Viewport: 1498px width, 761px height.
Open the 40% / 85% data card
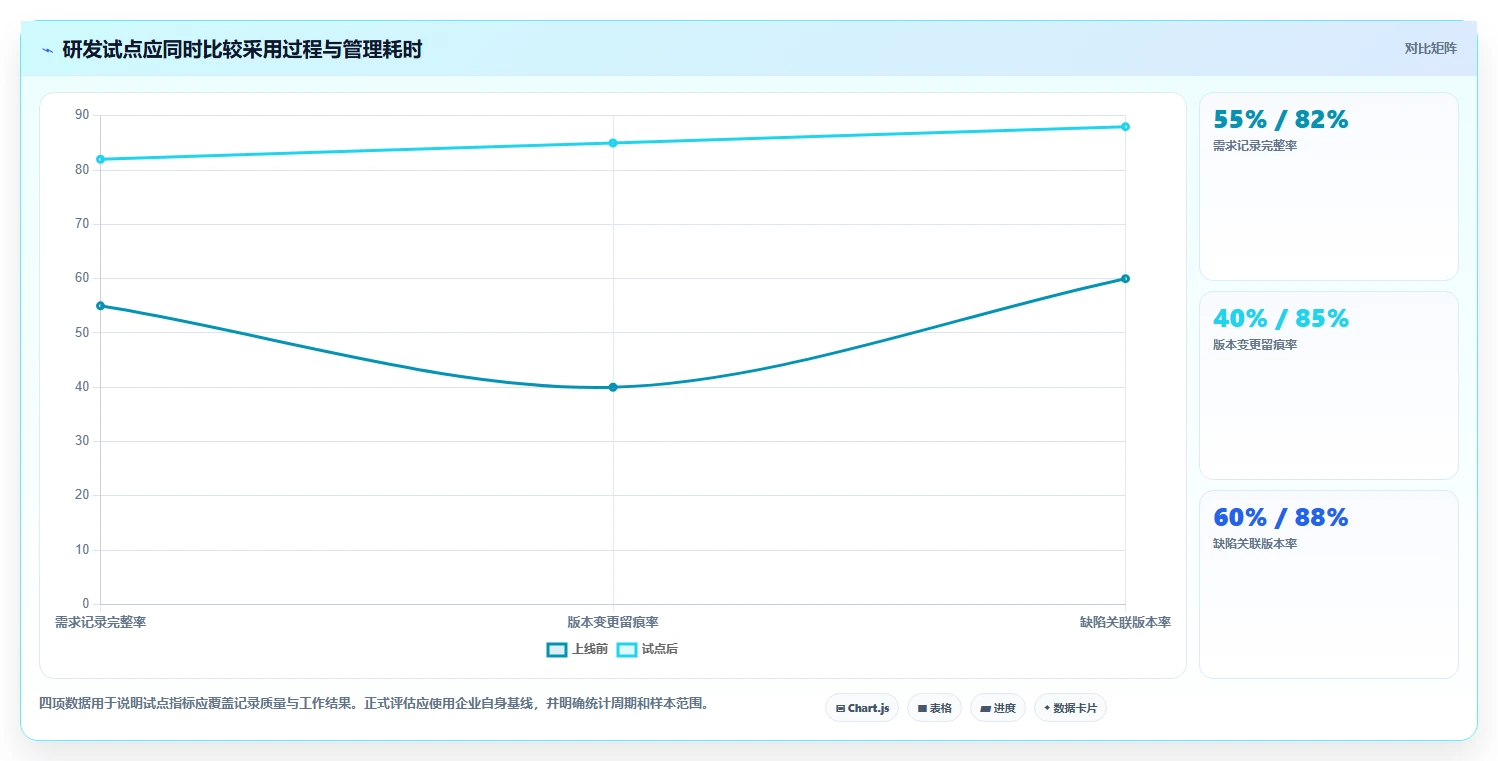[x=1329, y=385]
